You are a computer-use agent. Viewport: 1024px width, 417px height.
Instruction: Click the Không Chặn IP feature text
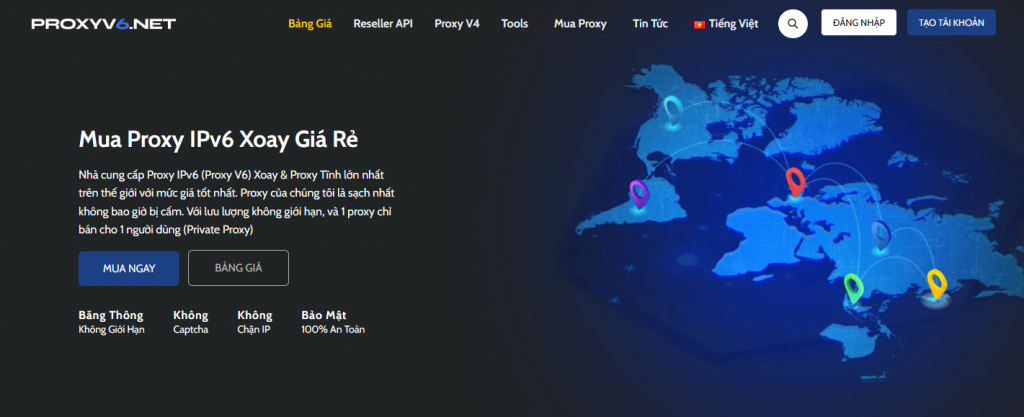(x=255, y=322)
